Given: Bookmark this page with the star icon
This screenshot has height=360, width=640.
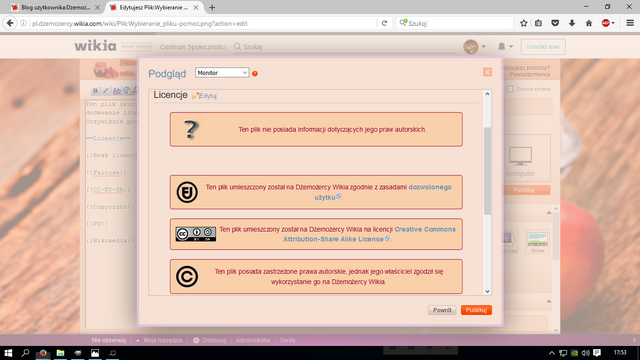Looking at the screenshot, I should tap(524, 23).
